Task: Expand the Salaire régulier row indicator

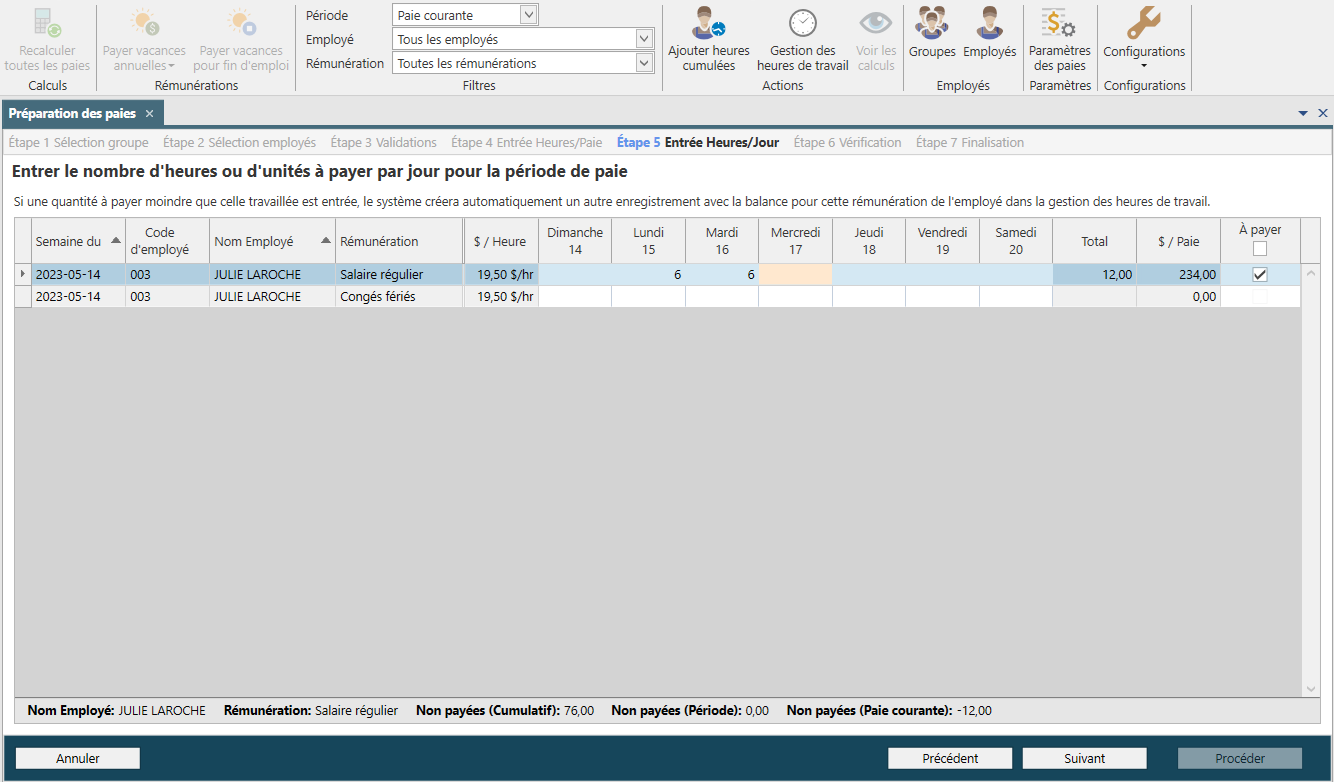Action: [x=23, y=274]
